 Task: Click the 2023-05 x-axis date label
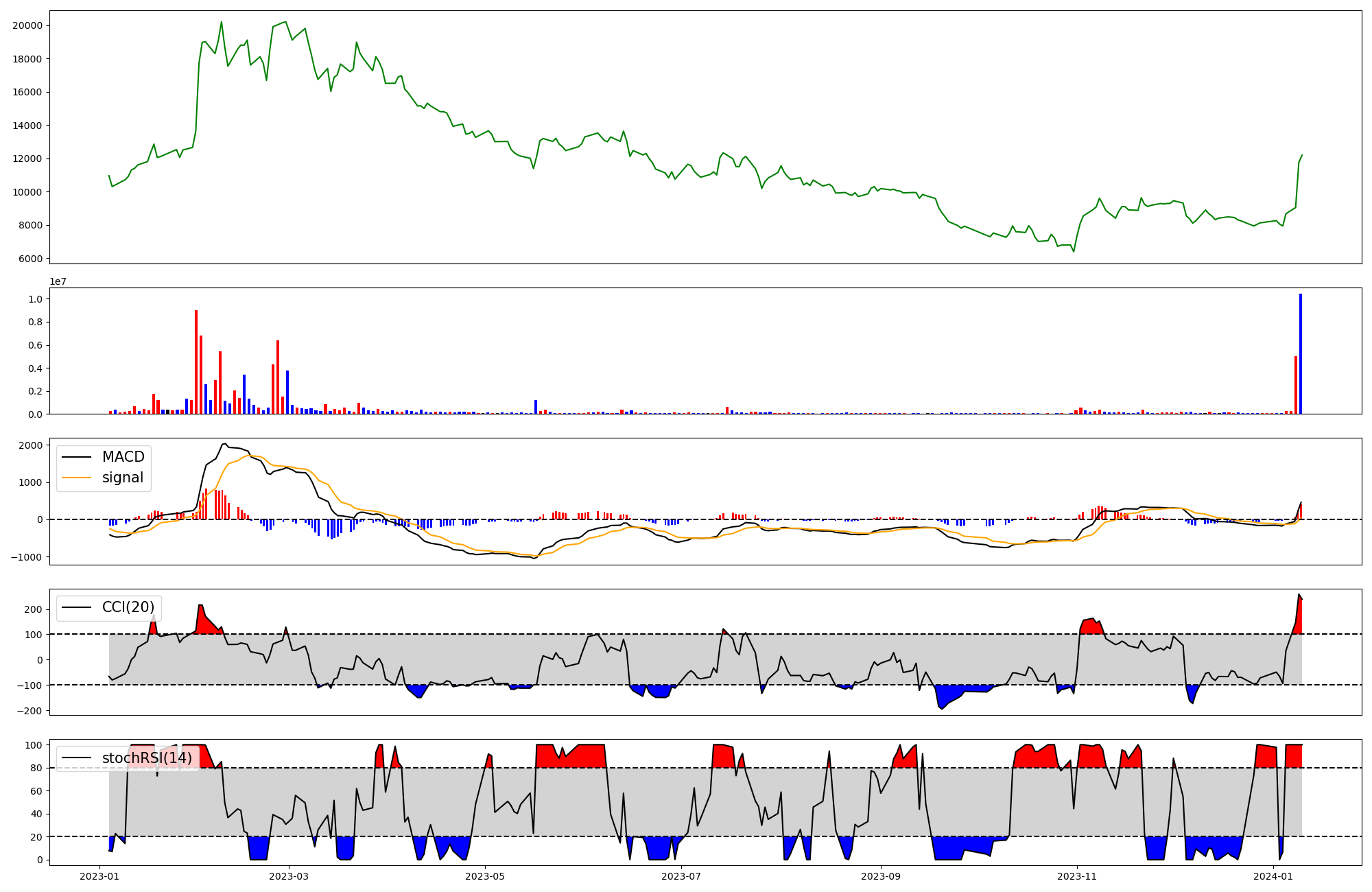tap(486, 876)
